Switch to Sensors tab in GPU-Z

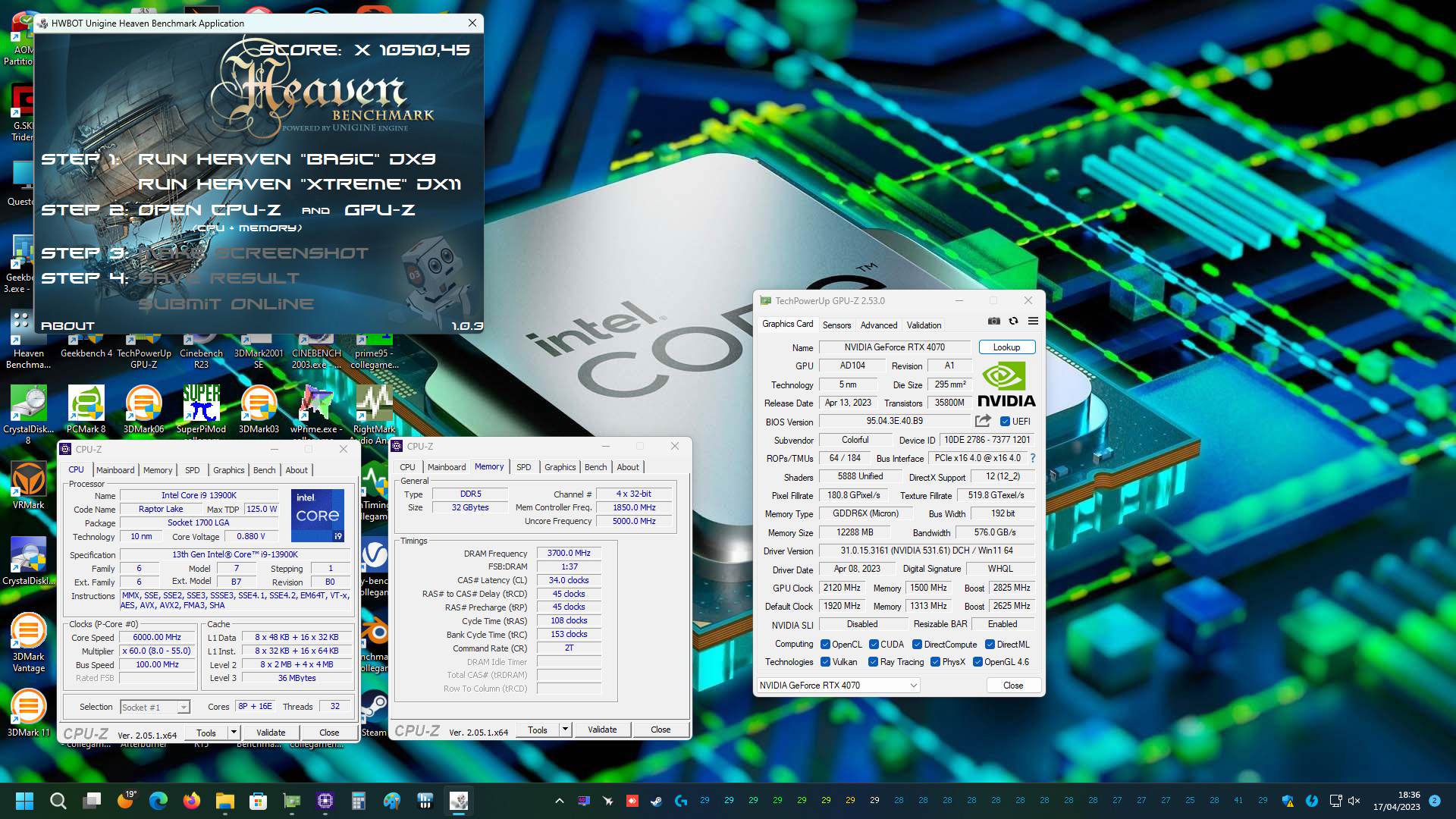[836, 325]
